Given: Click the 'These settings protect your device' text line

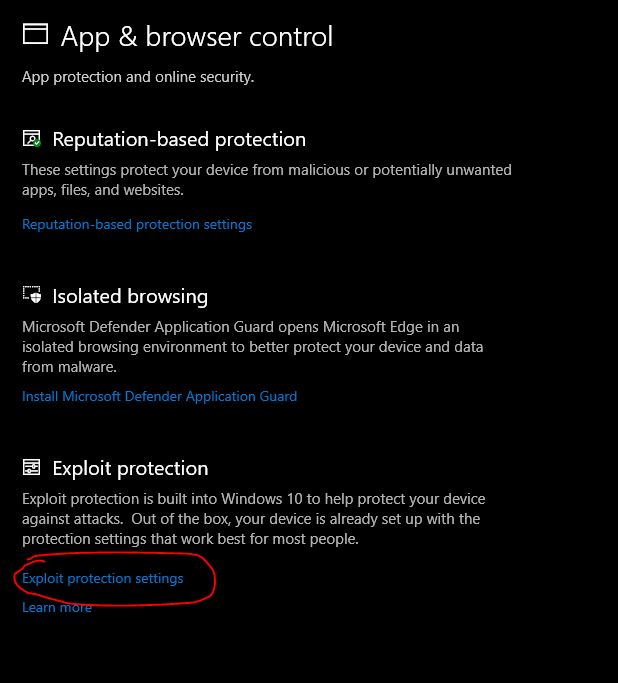Looking at the screenshot, I should coord(266,170).
